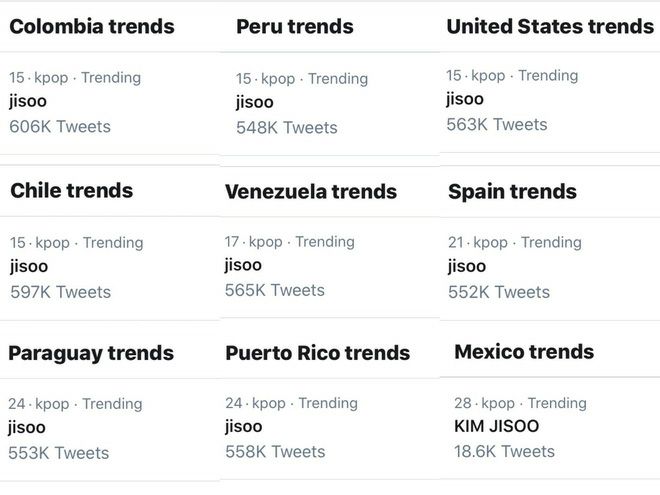Open the Mexico trends heading
The height and width of the screenshot is (495, 660).
tap(524, 352)
